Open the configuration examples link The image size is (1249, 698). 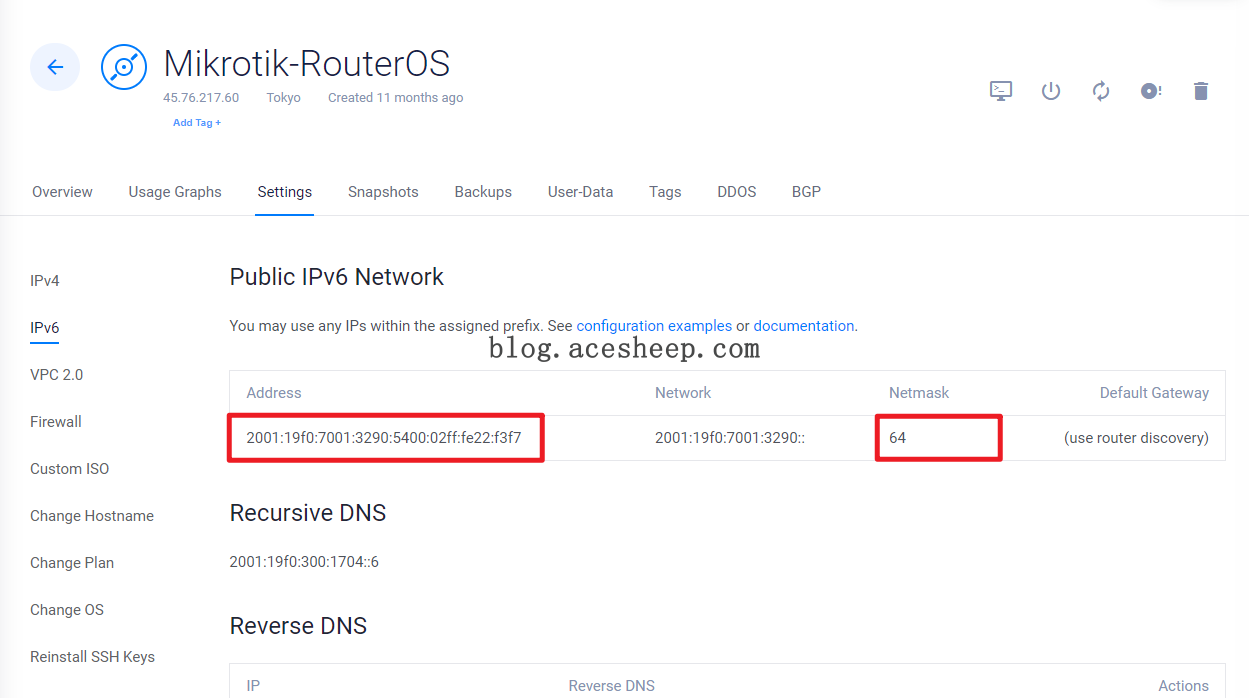coord(654,326)
